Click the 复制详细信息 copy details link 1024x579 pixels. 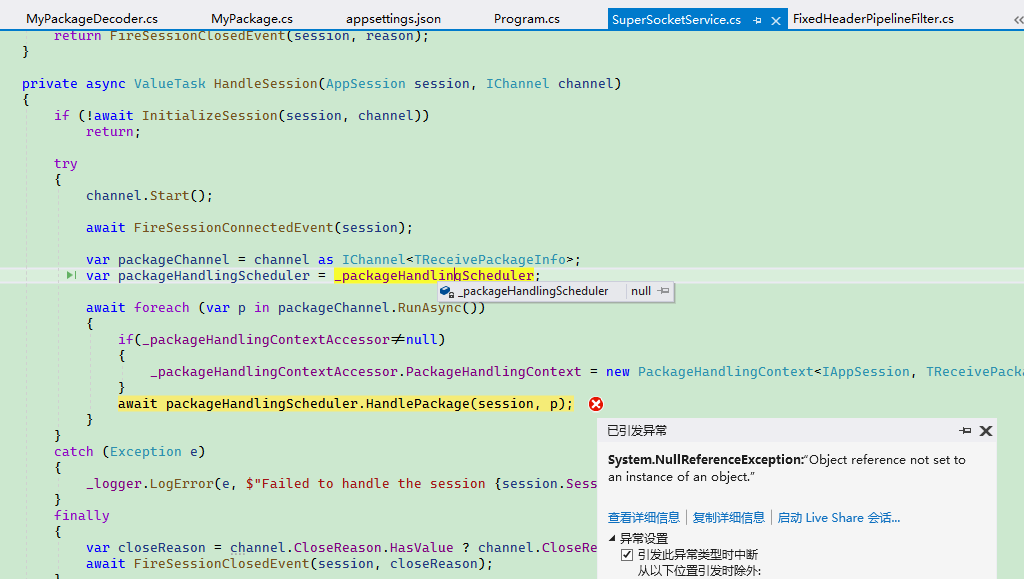[x=729, y=517]
